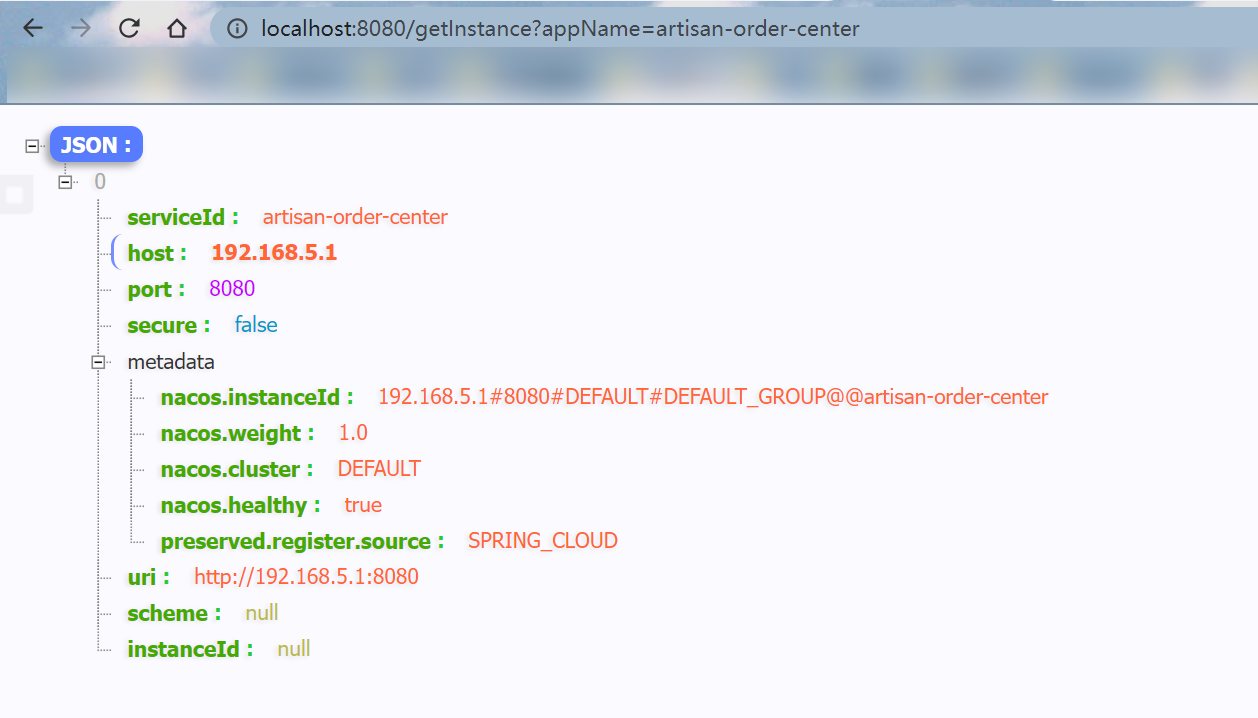Click the nacos.healthy value true
Image resolution: width=1258 pixels, height=718 pixels.
click(x=363, y=505)
